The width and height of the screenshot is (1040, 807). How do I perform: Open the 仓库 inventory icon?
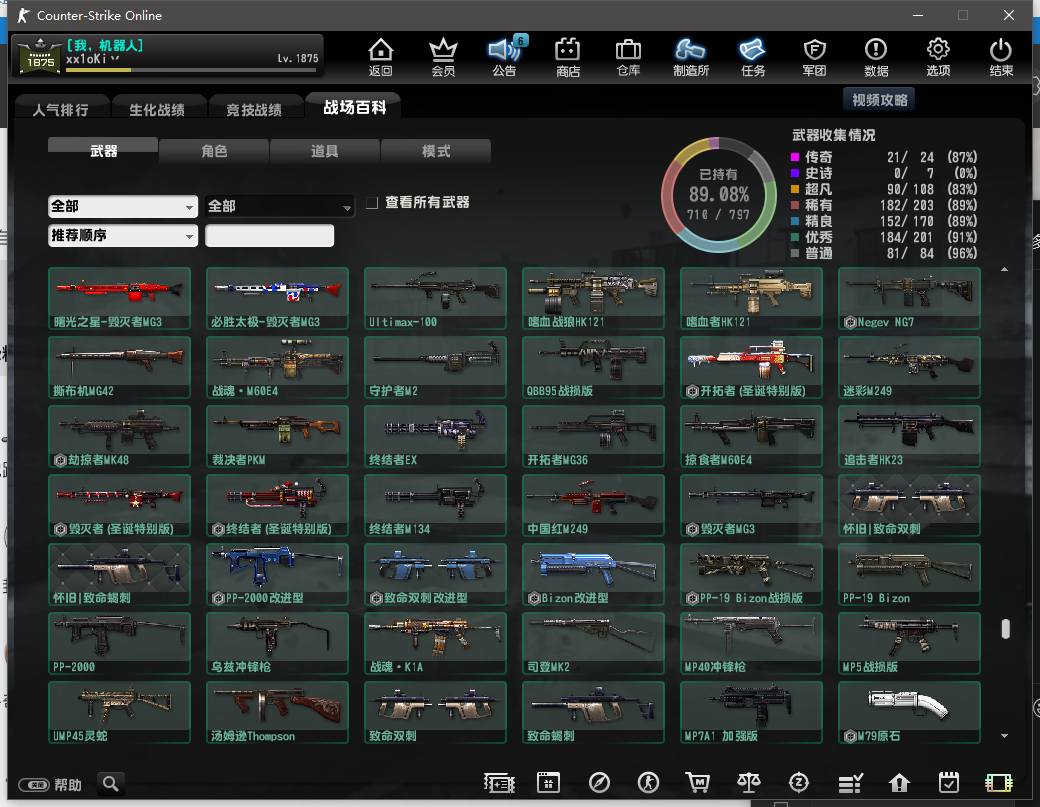coord(628,56)
